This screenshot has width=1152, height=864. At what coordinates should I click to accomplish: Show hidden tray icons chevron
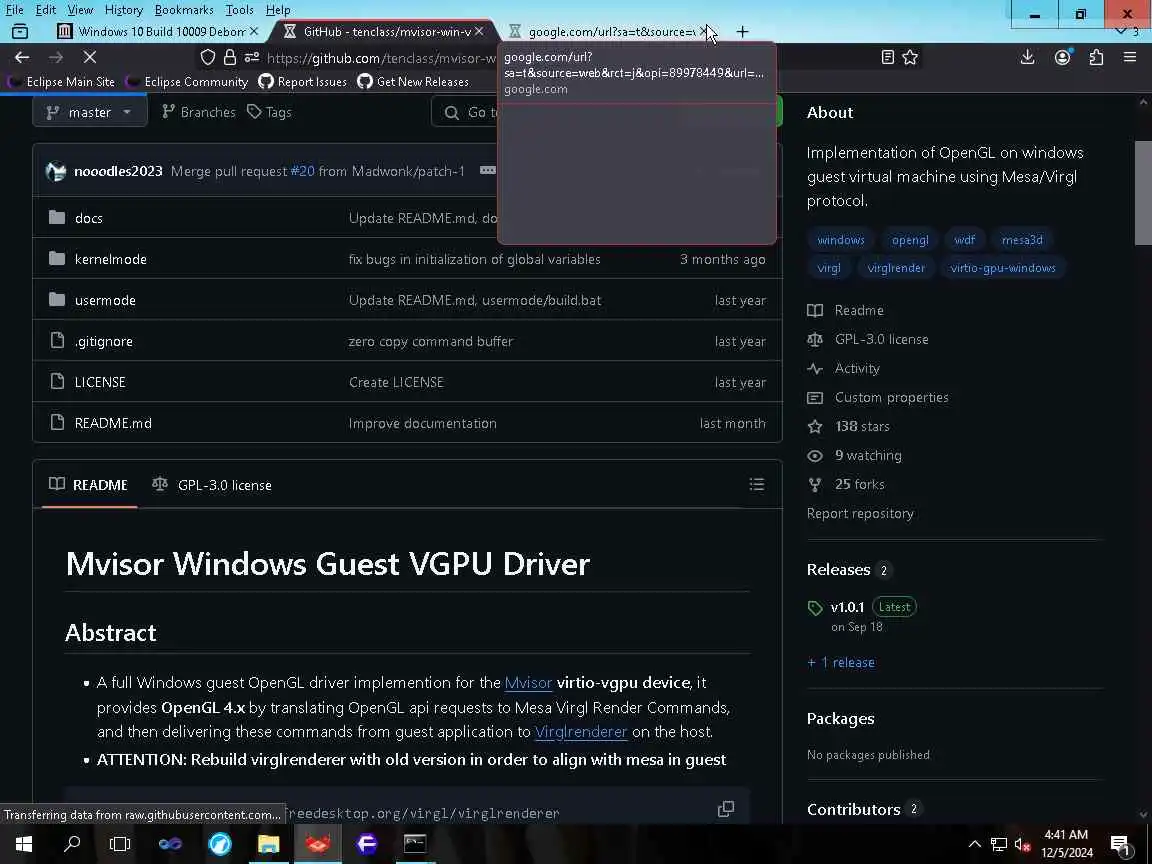click(x=974, y=844)
